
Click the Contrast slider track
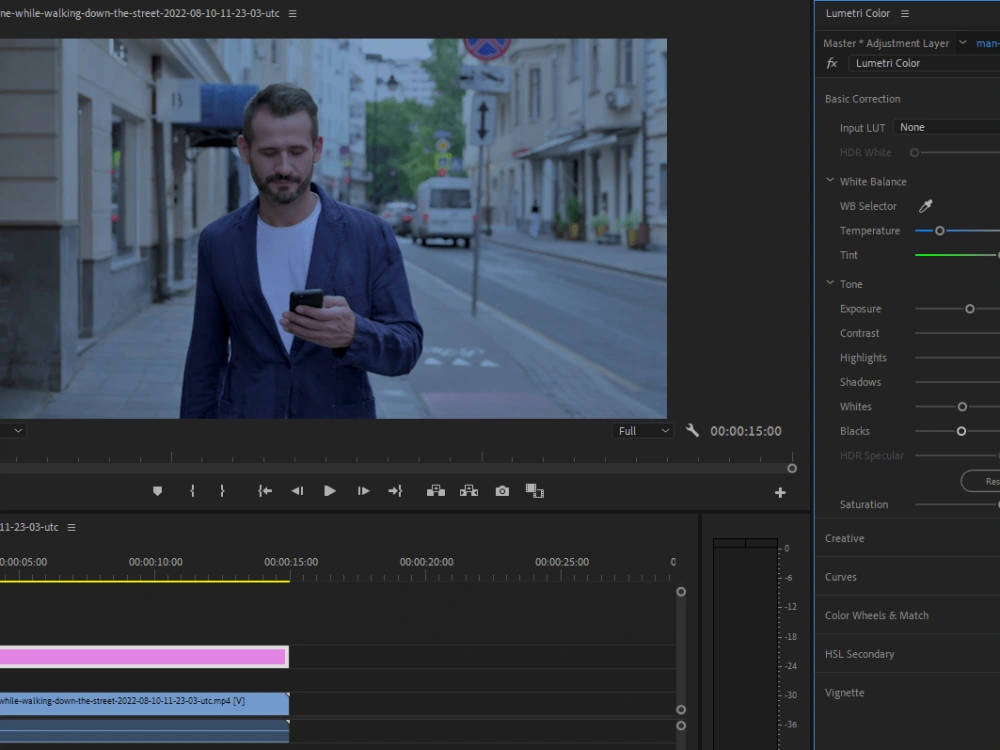click(957, 333)
